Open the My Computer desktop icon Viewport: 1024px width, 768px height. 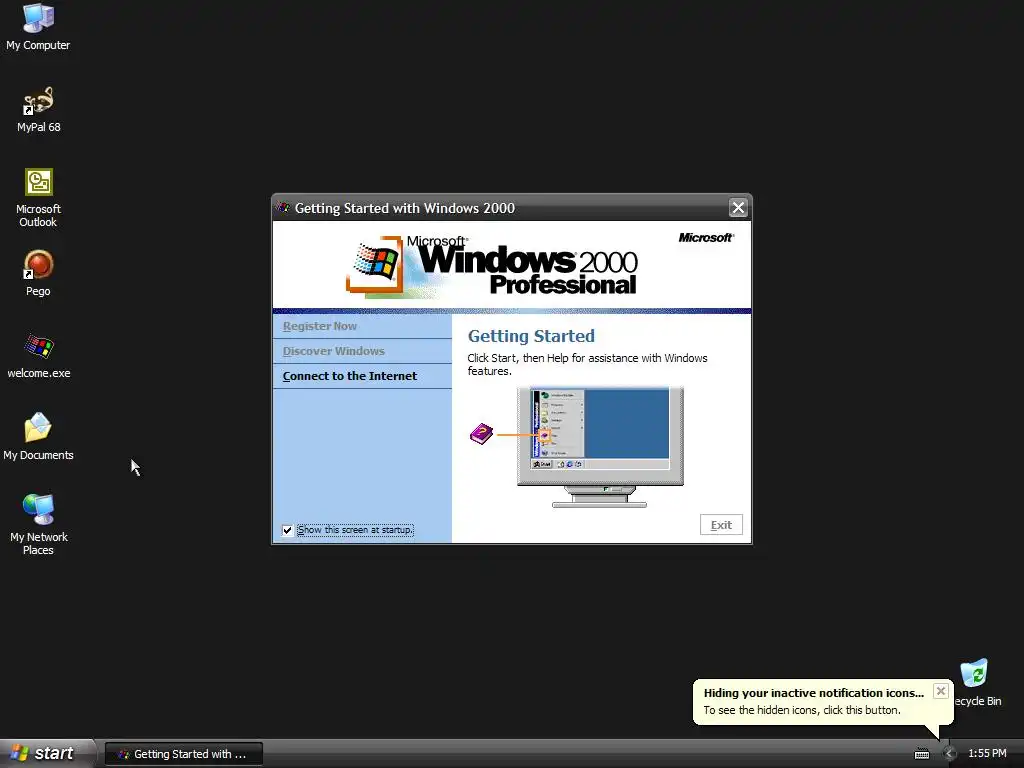(x=38, y=27)
